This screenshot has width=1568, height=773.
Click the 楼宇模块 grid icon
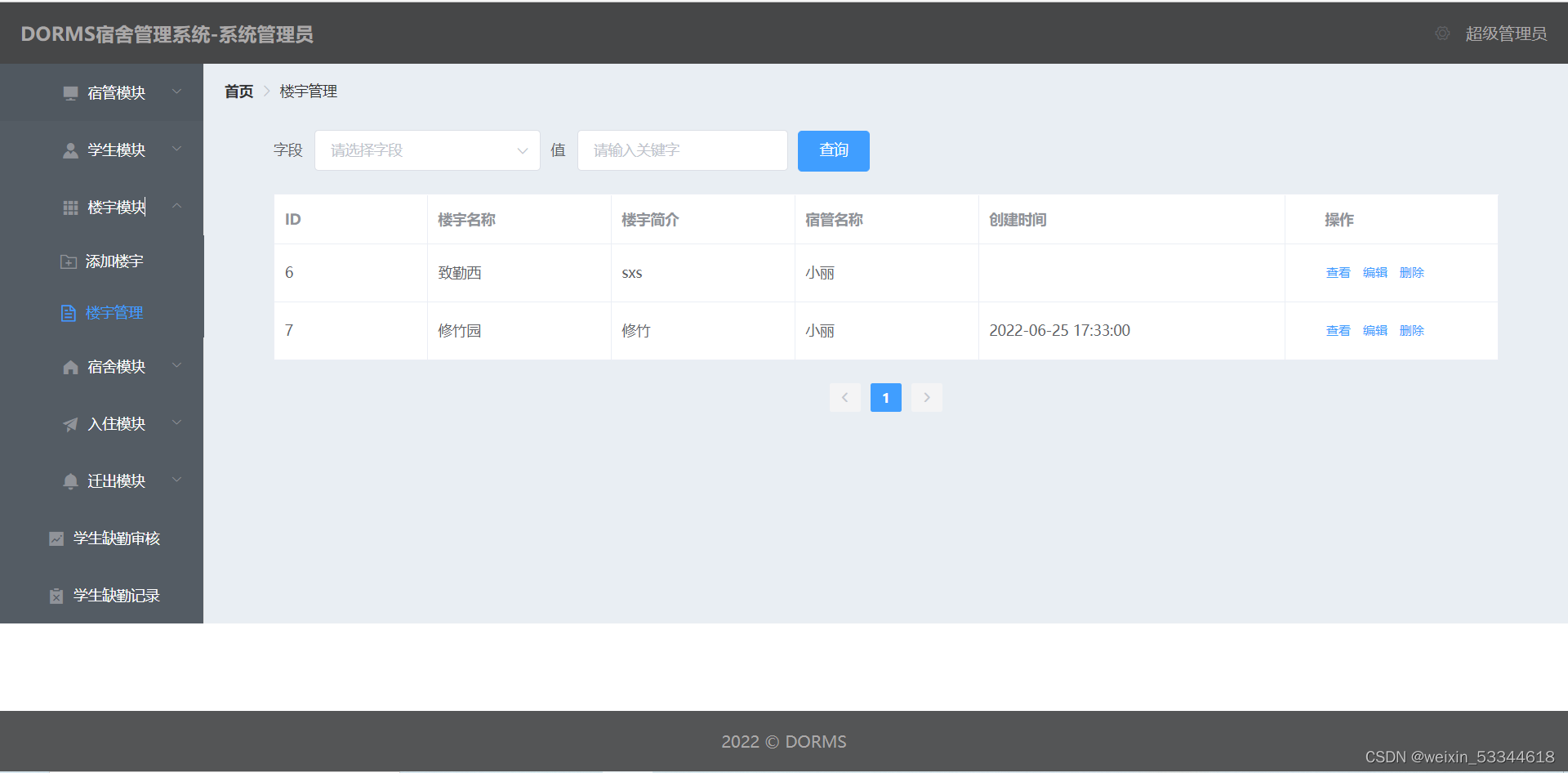click(x=70, y=208)
